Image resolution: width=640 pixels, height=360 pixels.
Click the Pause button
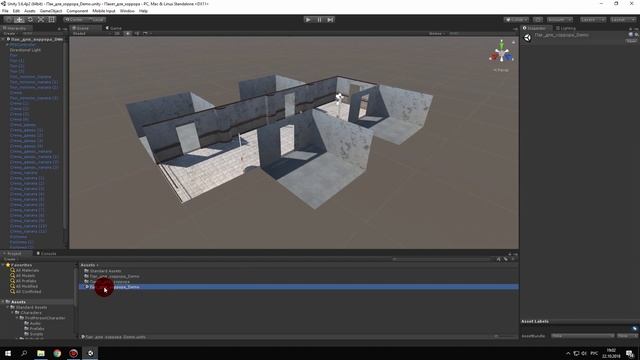(x=319, y=20)
